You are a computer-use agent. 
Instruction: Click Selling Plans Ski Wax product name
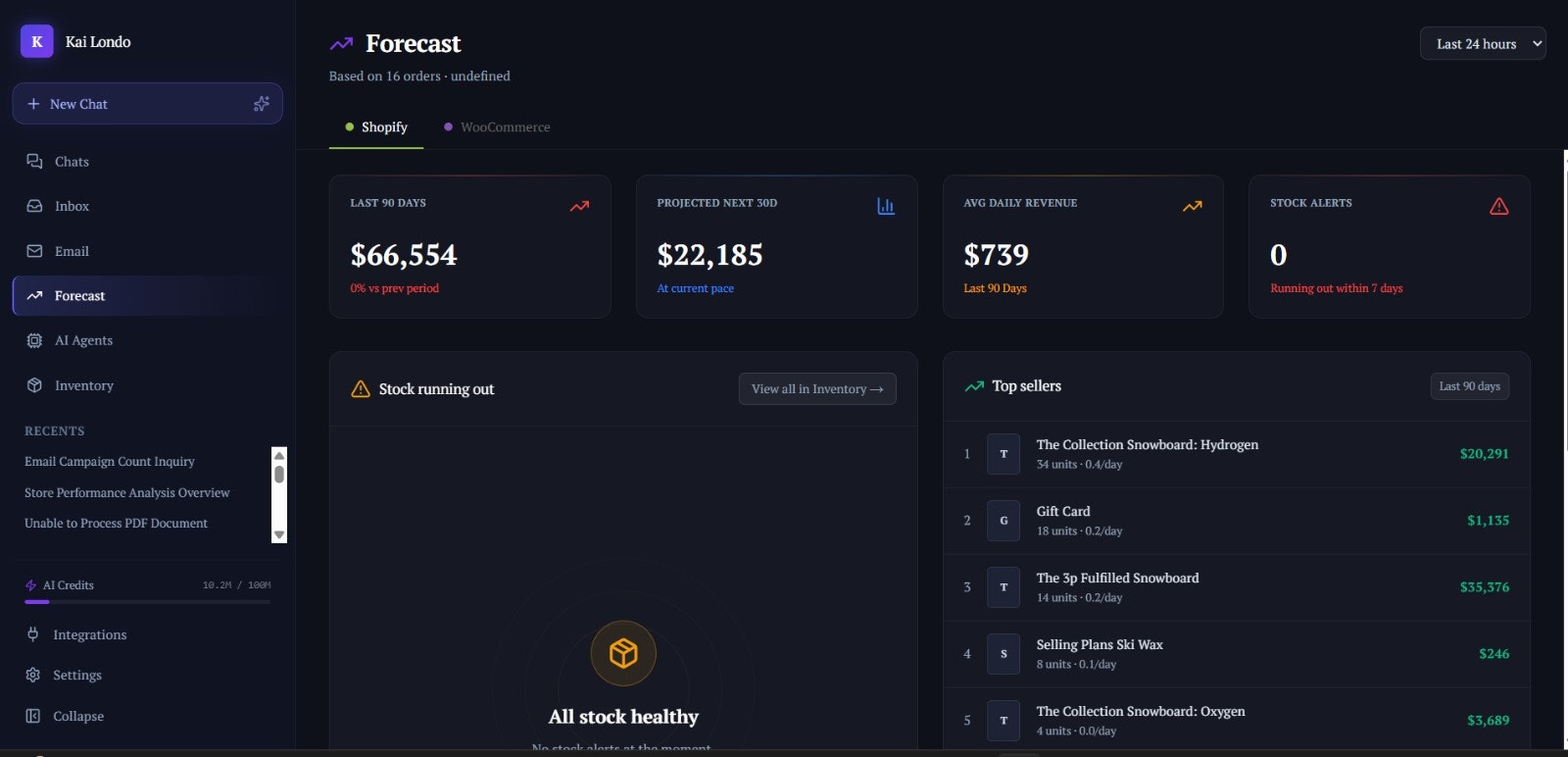pyautogui.click(x=1100, y=645)
